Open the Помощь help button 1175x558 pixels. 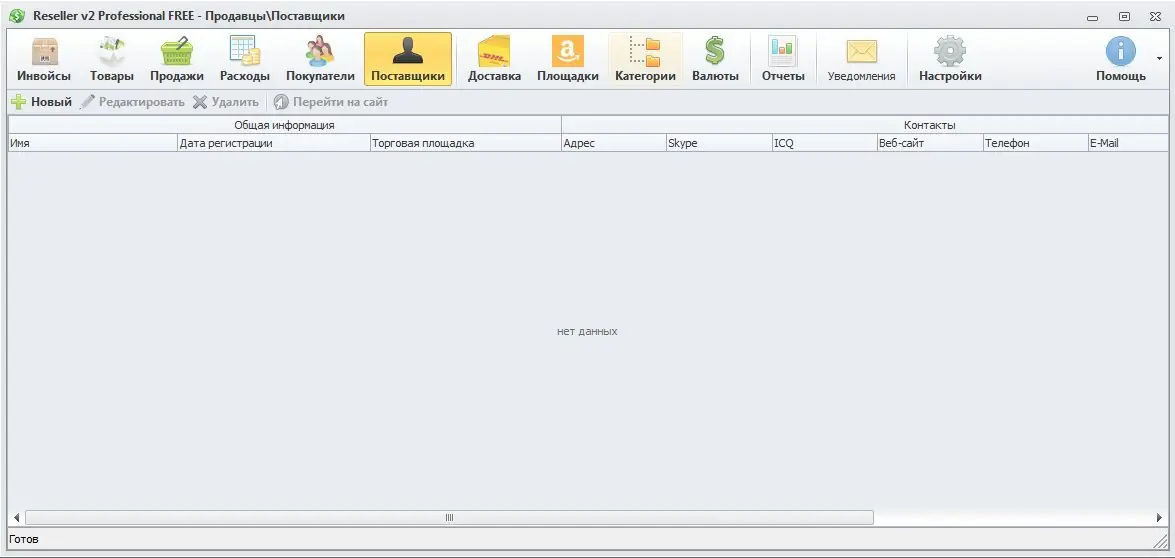pos(1120,59)
